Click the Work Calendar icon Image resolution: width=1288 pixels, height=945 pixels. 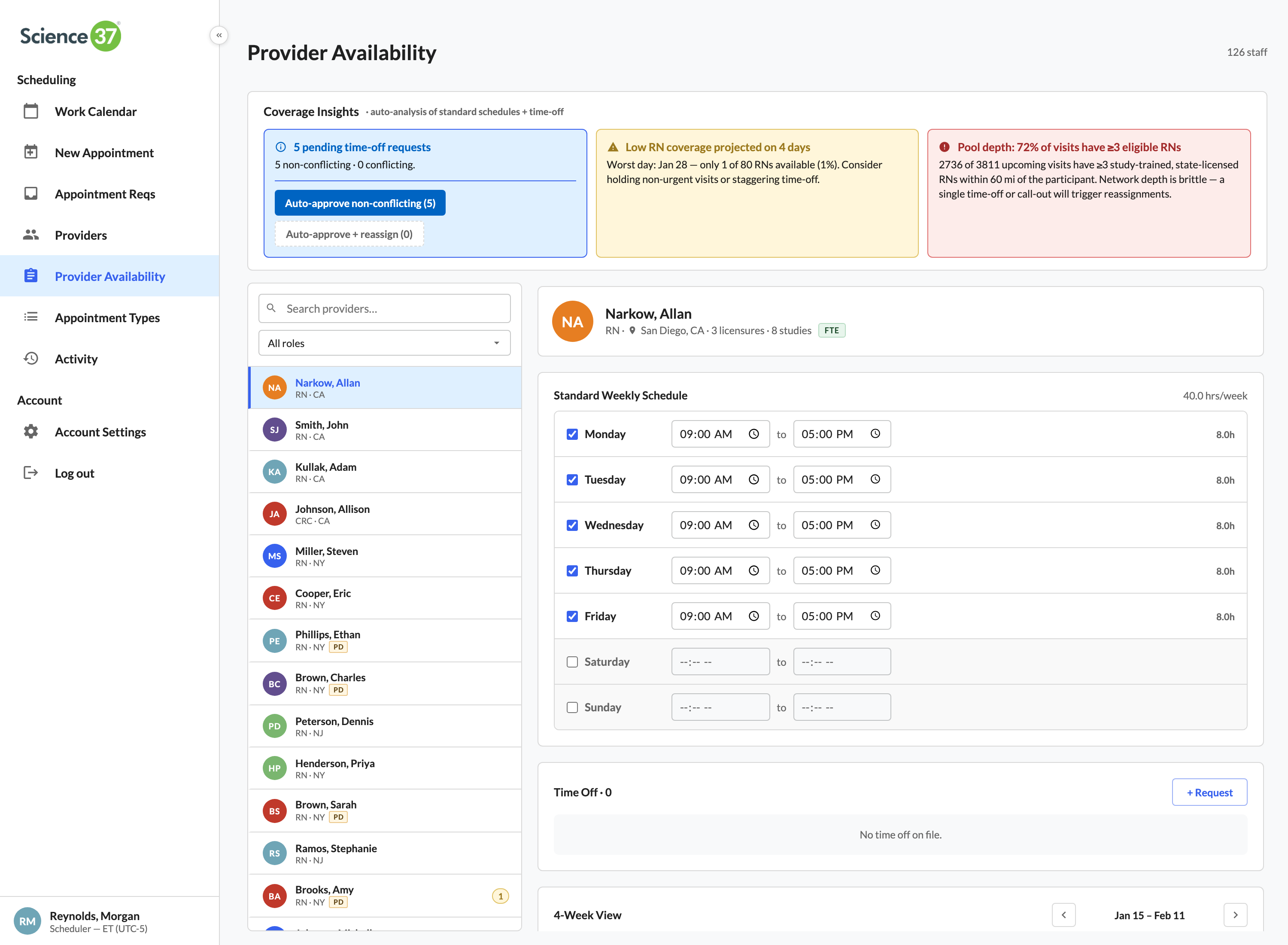(x=31, y=111)
